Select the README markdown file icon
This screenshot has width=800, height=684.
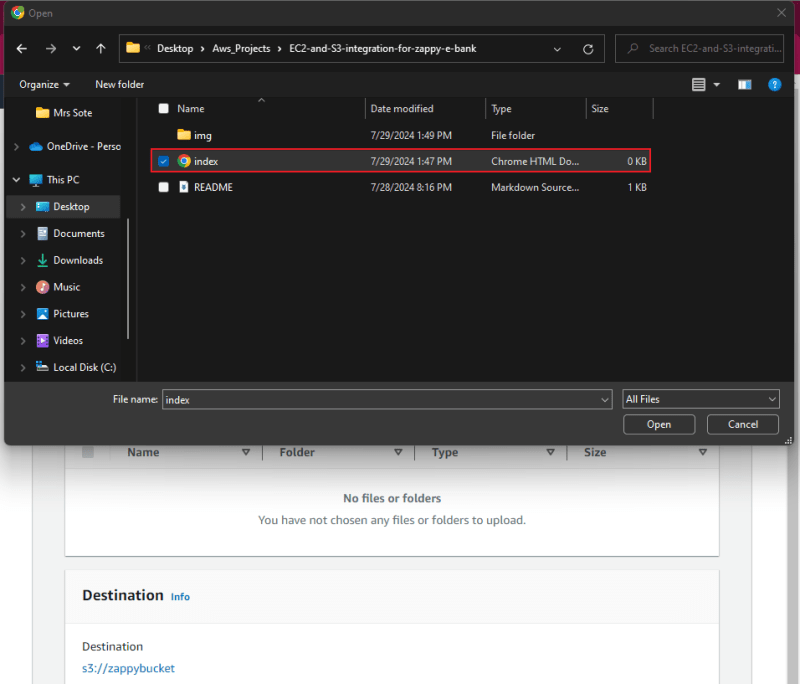(x=184, y=187)
